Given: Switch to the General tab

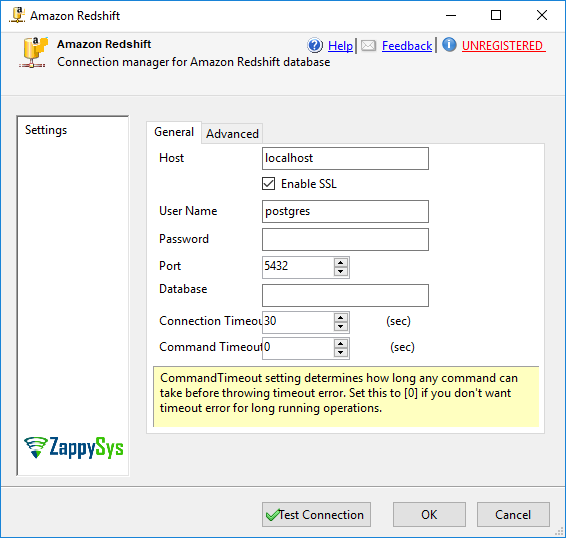Looking at the screenshot, I should 174,132.
